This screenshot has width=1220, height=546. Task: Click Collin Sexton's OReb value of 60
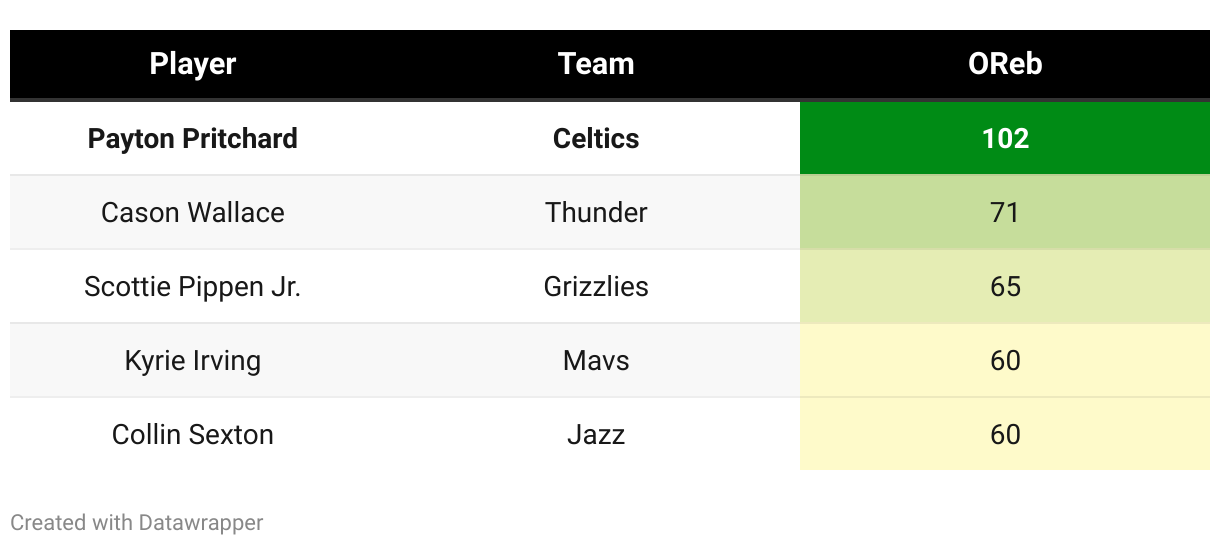[x=1004, y=434]
